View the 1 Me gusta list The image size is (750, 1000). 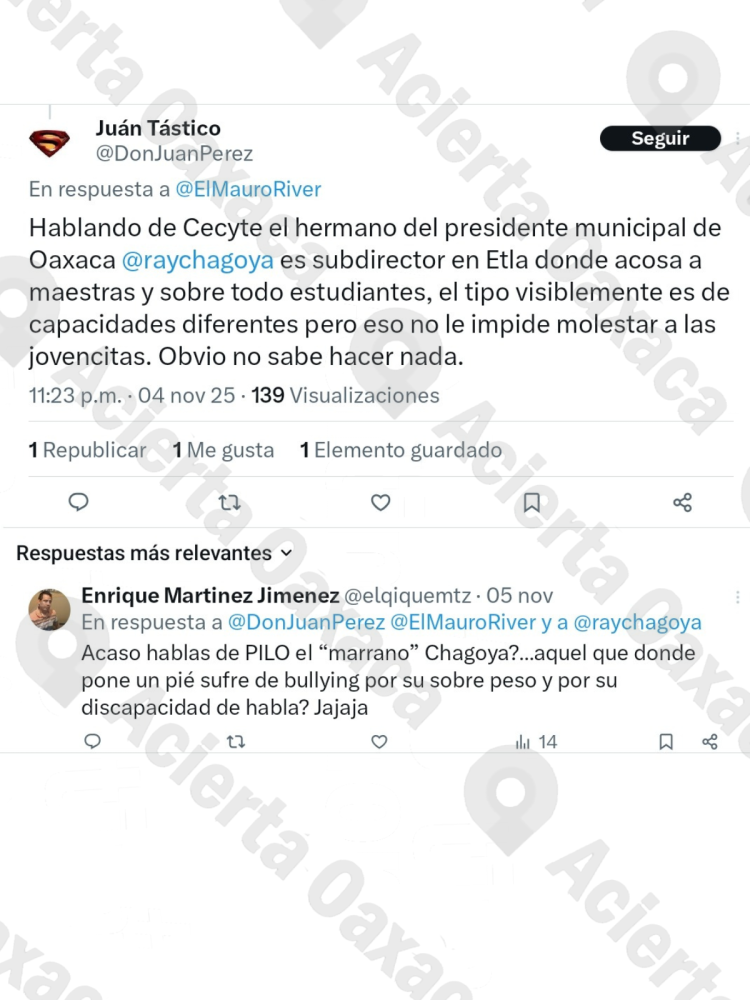coord(223,450)
